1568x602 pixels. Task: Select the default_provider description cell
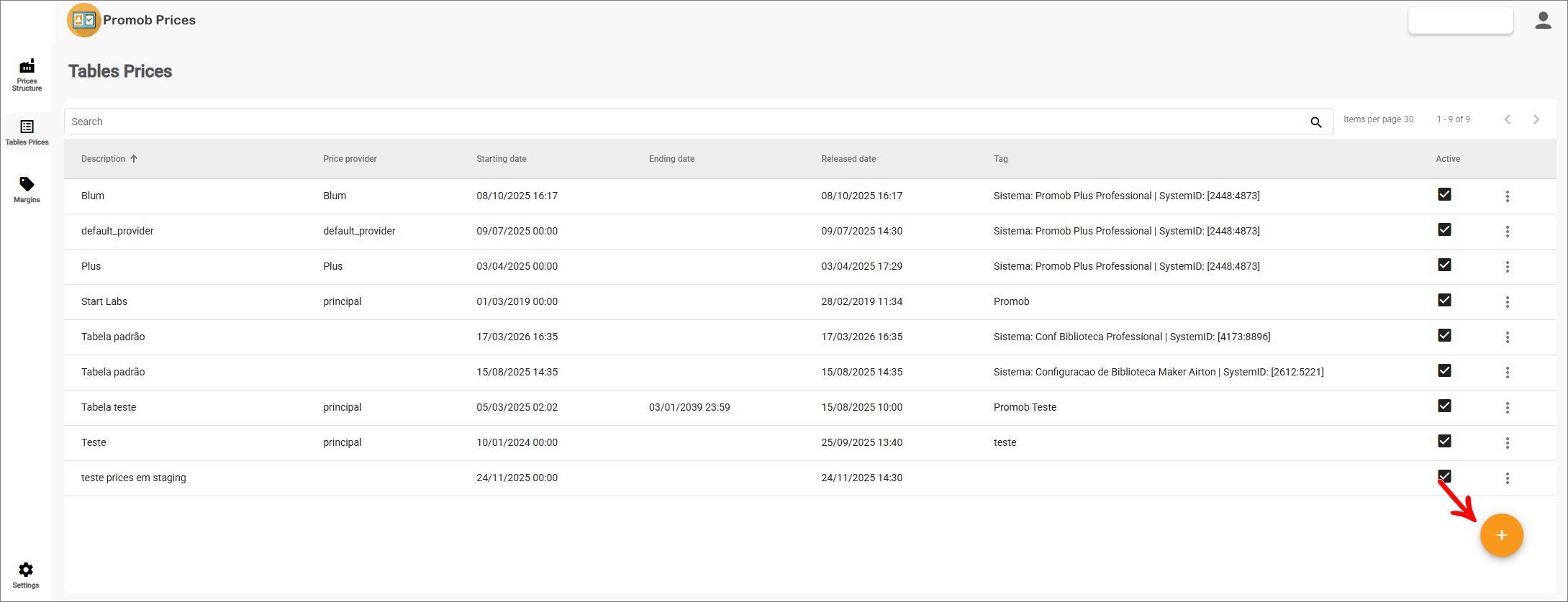[117, 231]
